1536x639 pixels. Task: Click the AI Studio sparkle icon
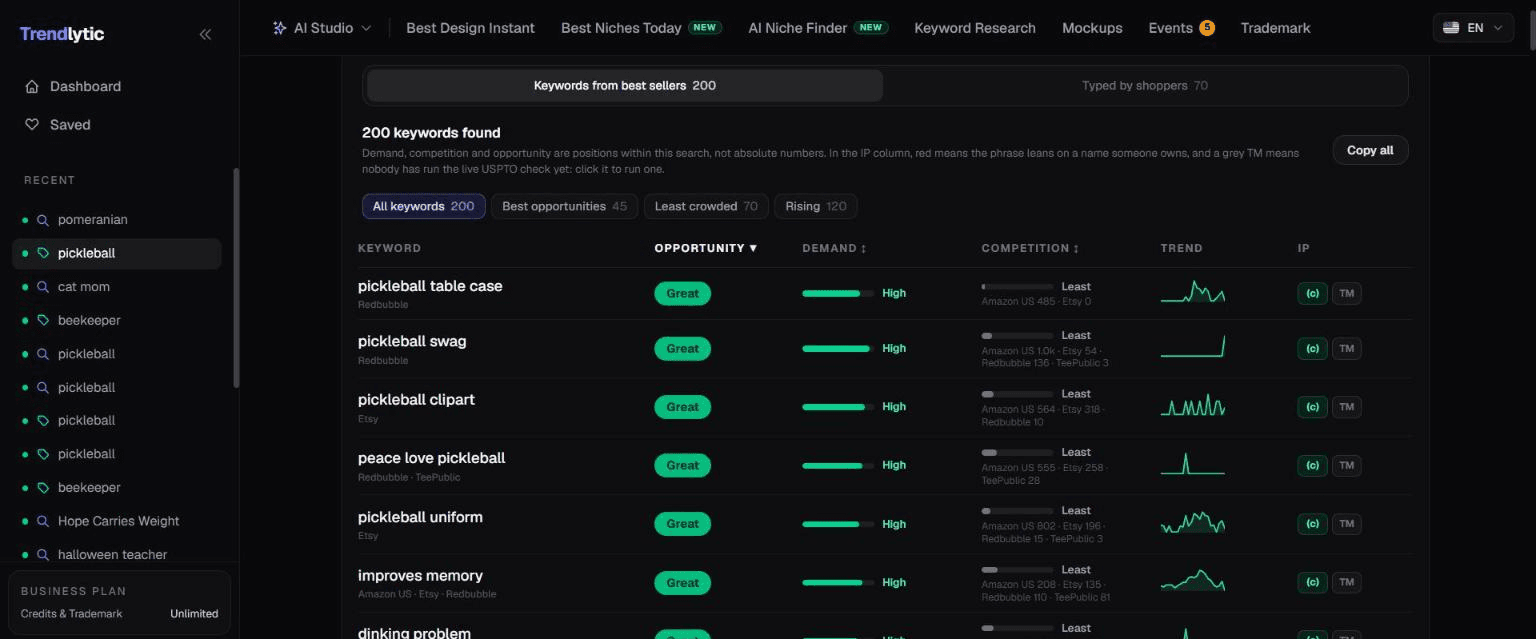point(280,28)
